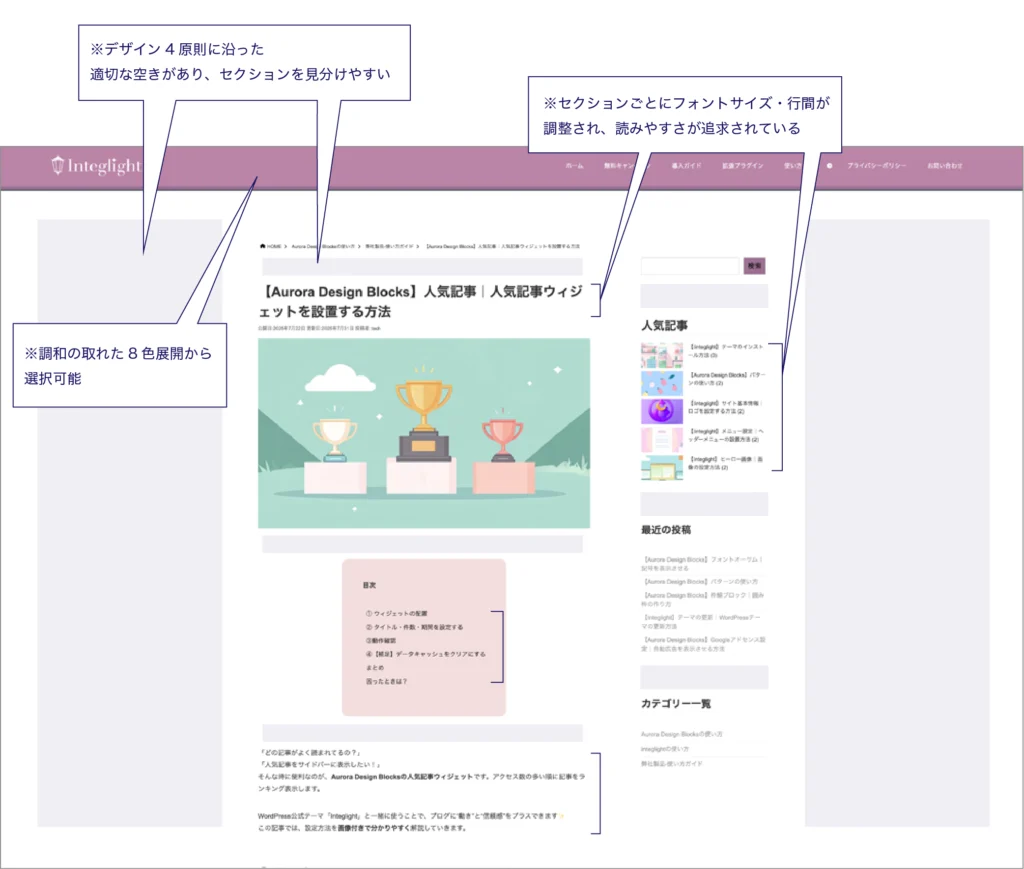1024x869 pixels.
Task: Open the お問い合わせ header link
Action: [944, 166]
